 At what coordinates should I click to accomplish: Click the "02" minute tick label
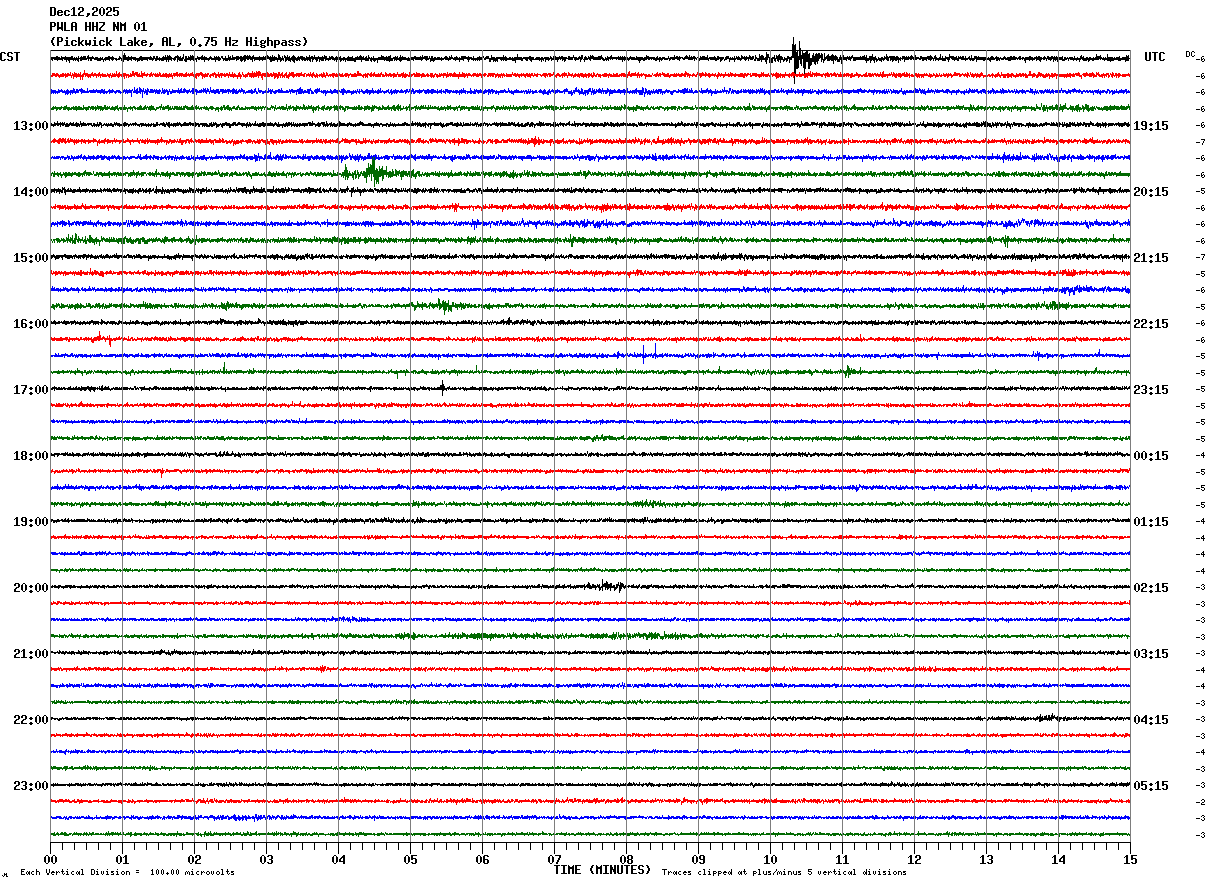click(194, 859)
